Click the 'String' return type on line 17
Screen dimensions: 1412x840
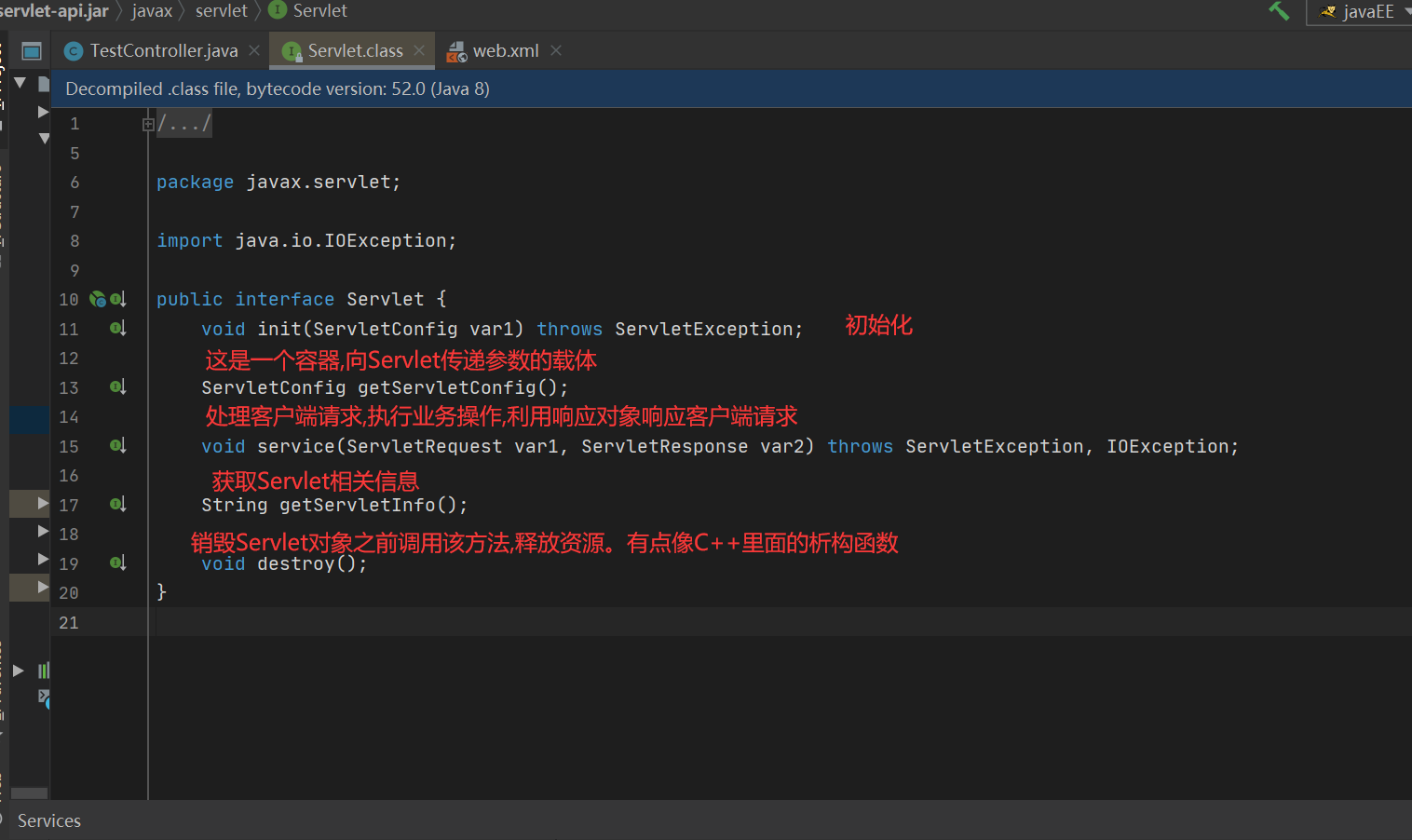[235, 506]
